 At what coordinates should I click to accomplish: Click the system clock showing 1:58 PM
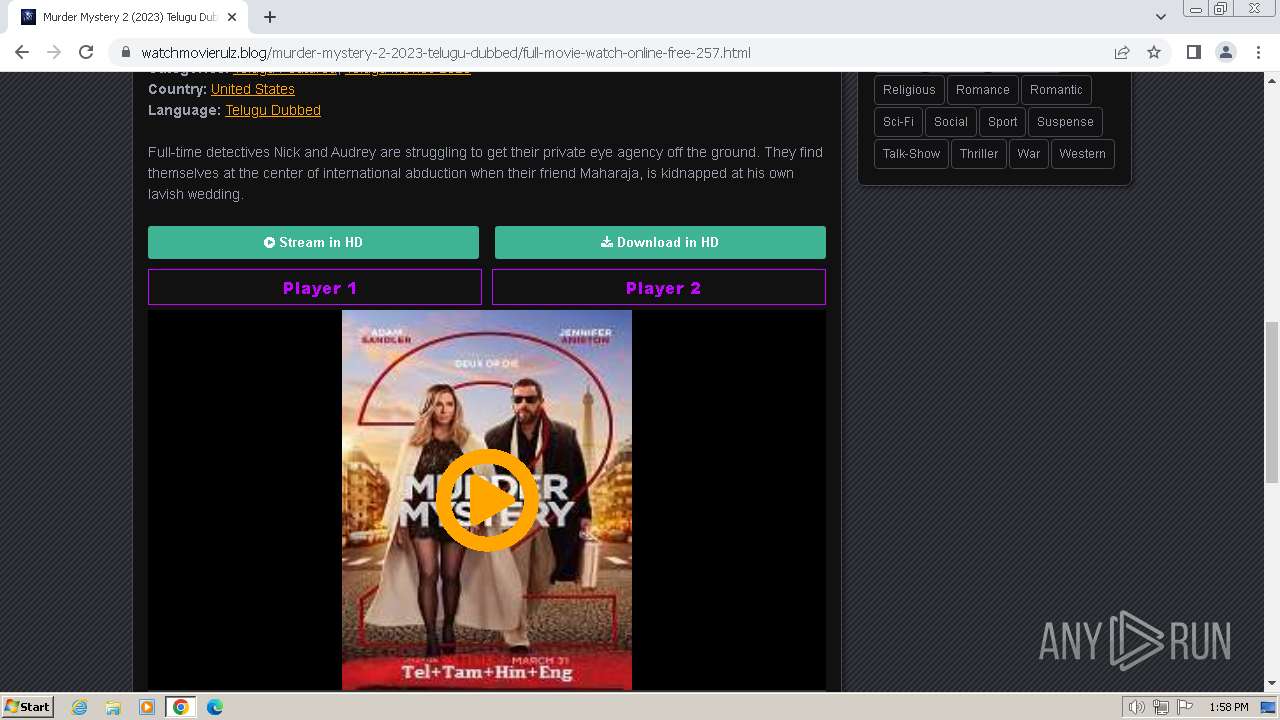click(x=1228, y=707)
